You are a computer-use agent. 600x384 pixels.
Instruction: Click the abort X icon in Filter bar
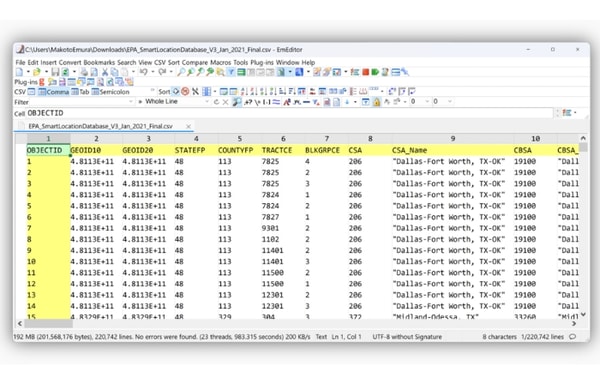tap(225, 102)
